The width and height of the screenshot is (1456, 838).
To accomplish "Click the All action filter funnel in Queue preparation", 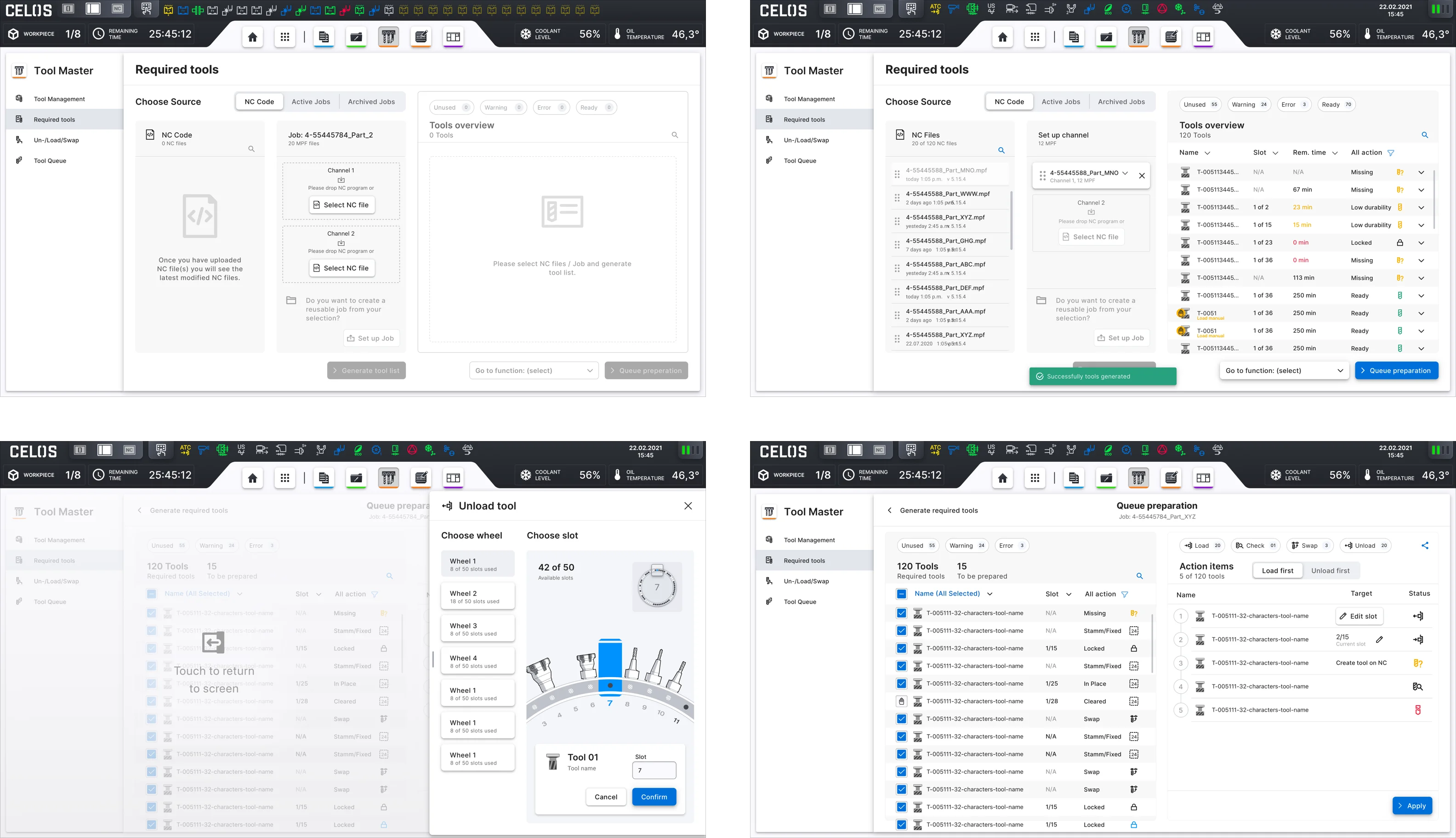I will point(1124,594).
